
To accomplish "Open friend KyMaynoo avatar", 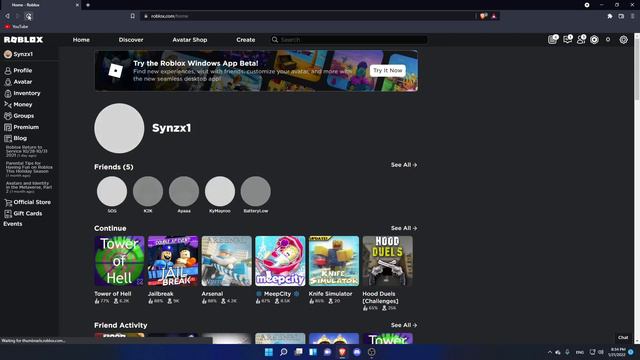I will (220, 191).
